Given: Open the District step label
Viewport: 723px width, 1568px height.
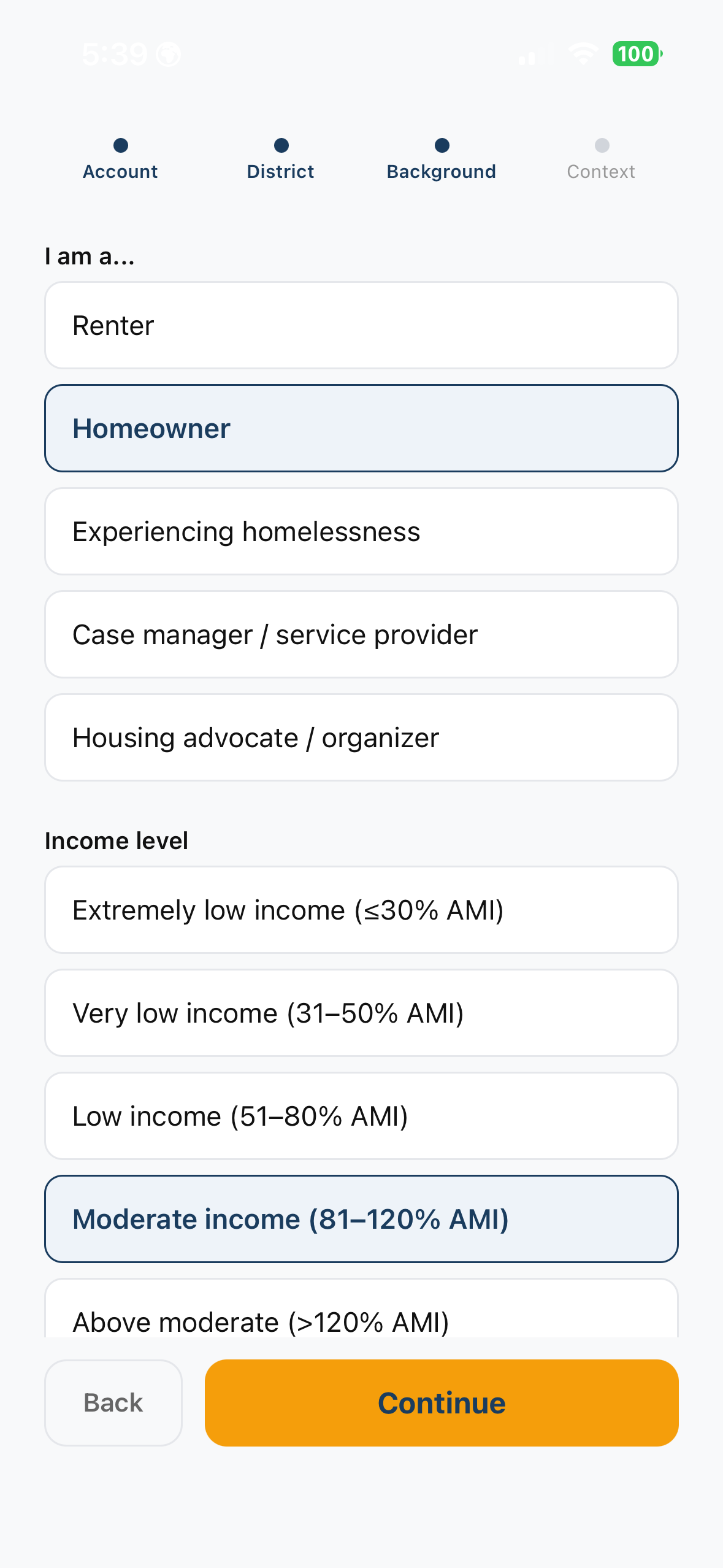Looking at the screenshot, I should [x=281, y=172].
